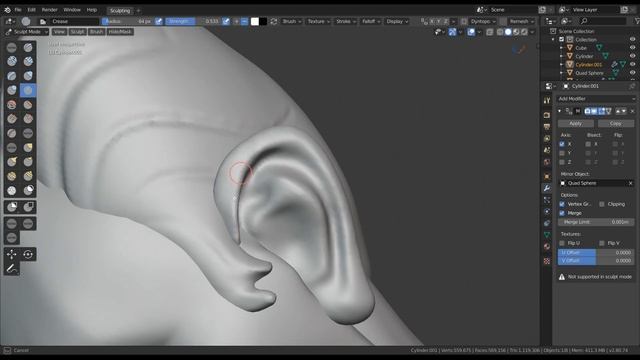Viewport: 640px width, 360px height.
Task: Select the Annotate pencil tool
Action: (x=11, y=269)
